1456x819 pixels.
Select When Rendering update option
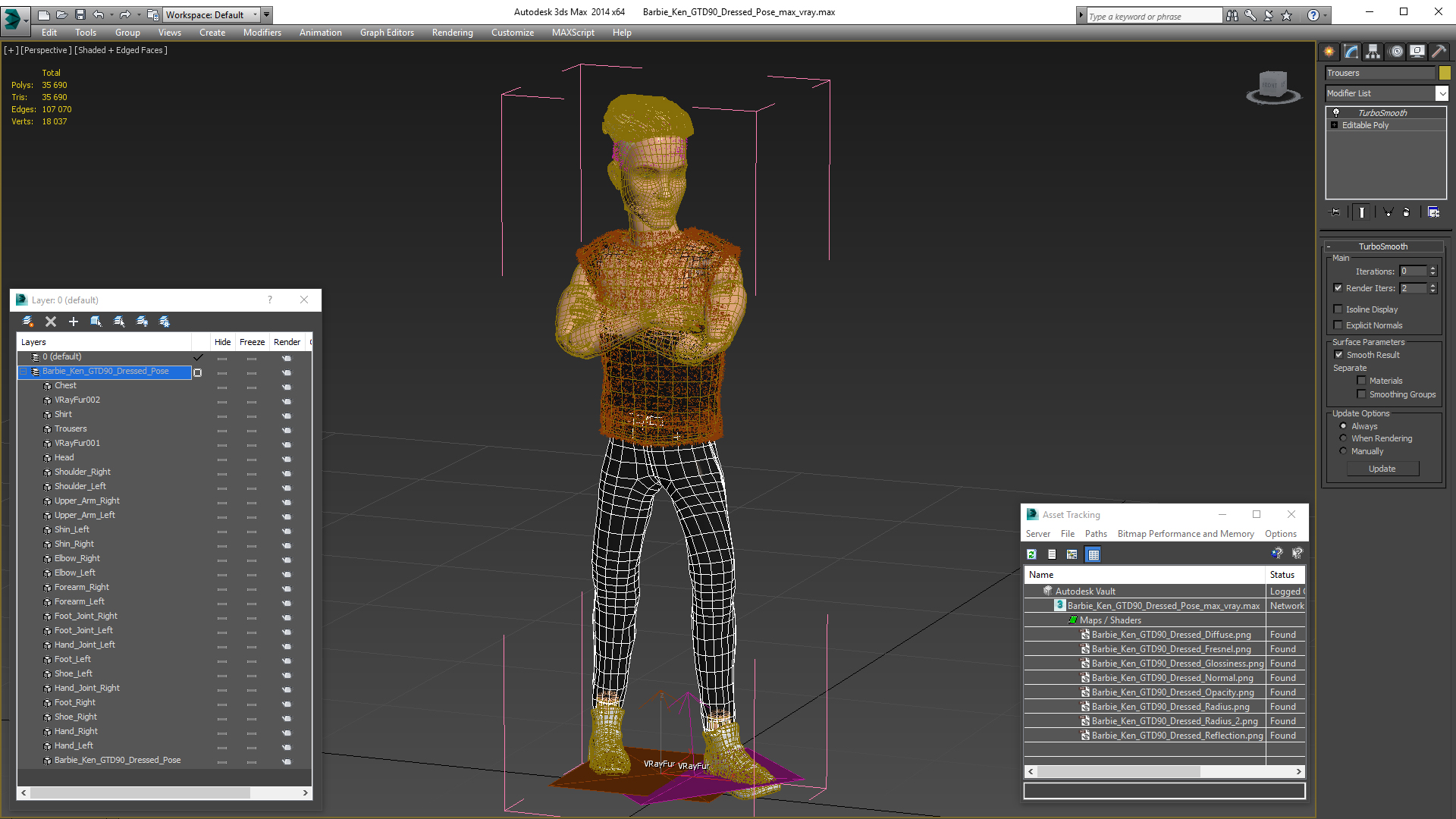click(1343, 438)
